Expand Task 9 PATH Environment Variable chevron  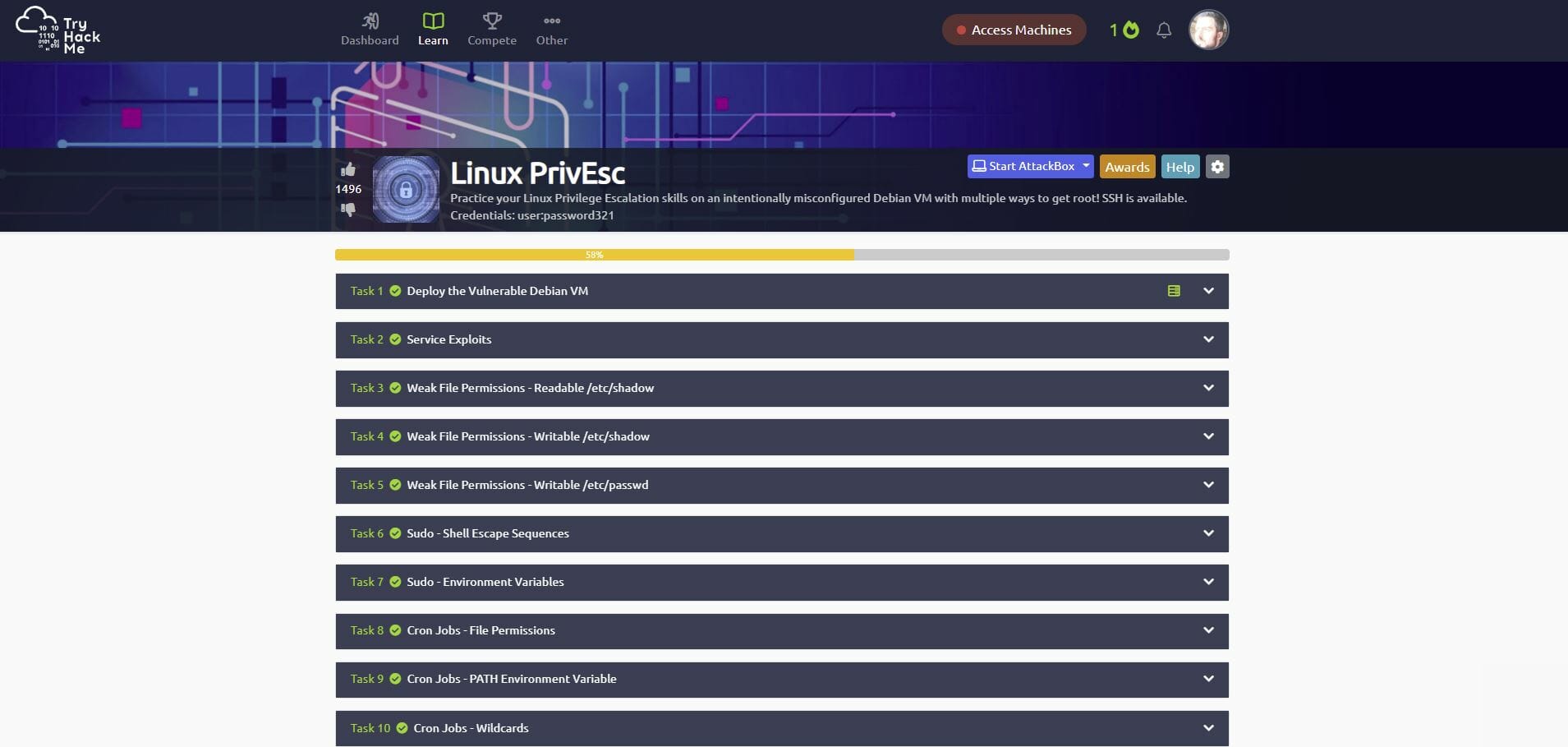1208,679
